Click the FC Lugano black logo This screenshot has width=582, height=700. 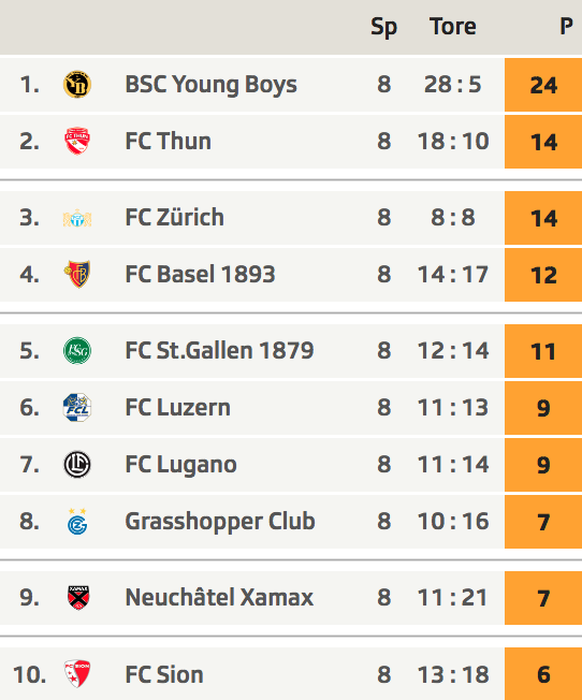(x=77, y=464)
